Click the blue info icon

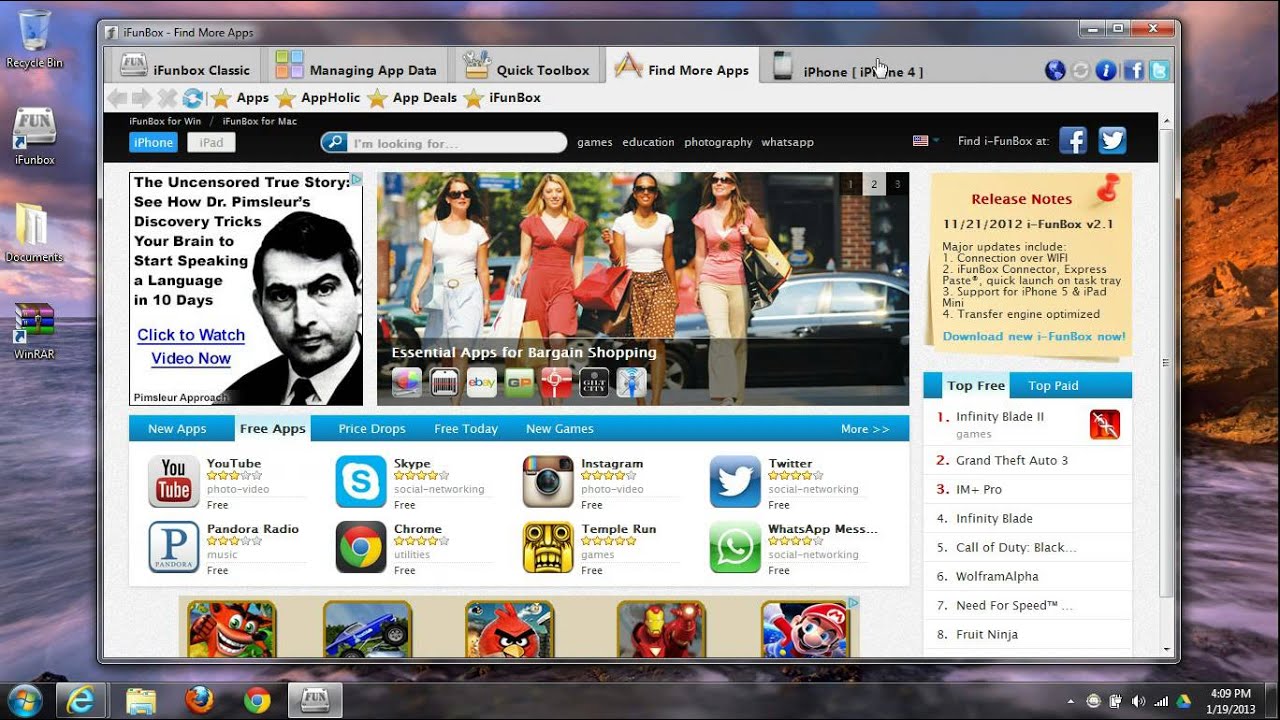coord(1106,70)
